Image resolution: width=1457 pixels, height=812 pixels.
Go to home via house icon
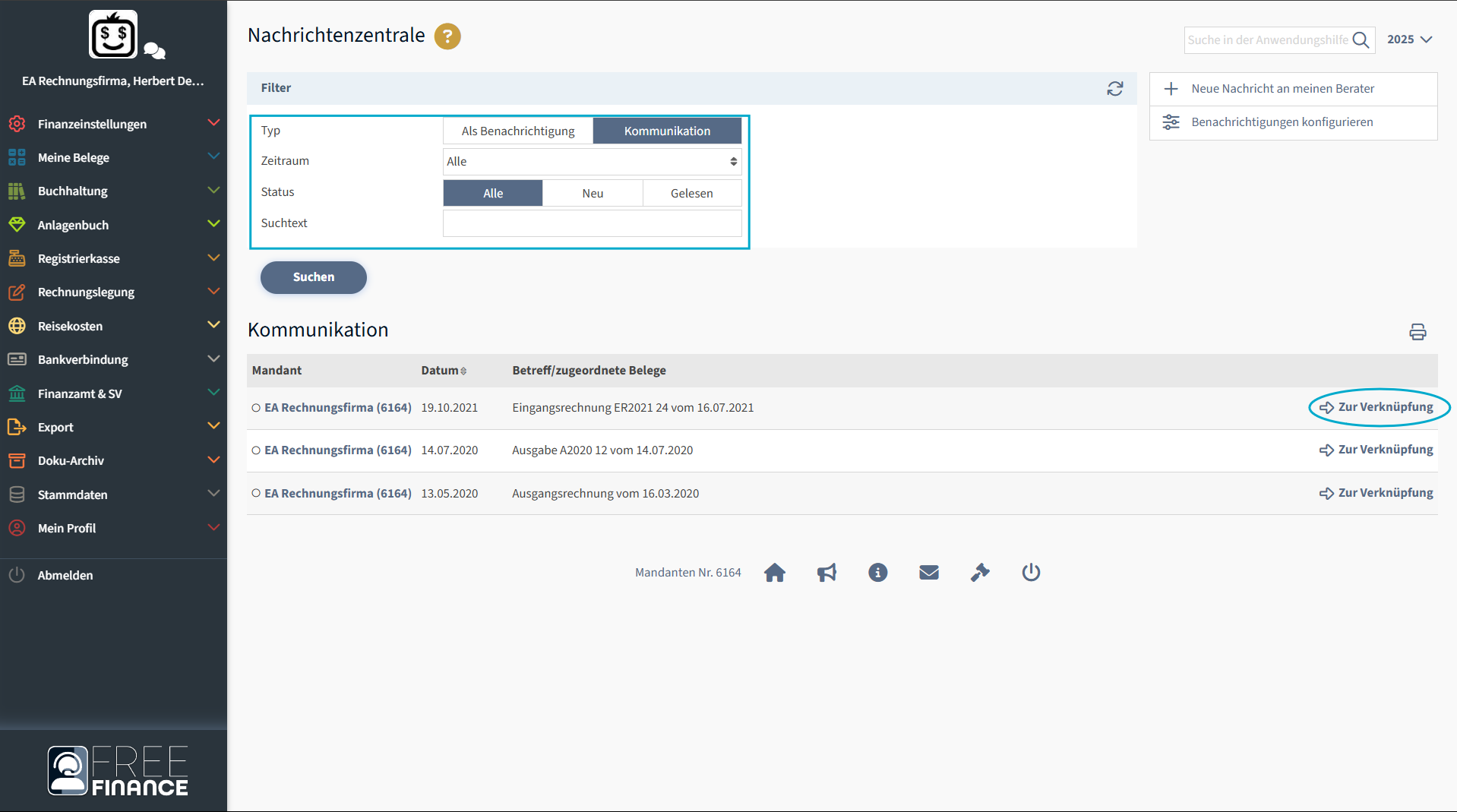[774, 573]
